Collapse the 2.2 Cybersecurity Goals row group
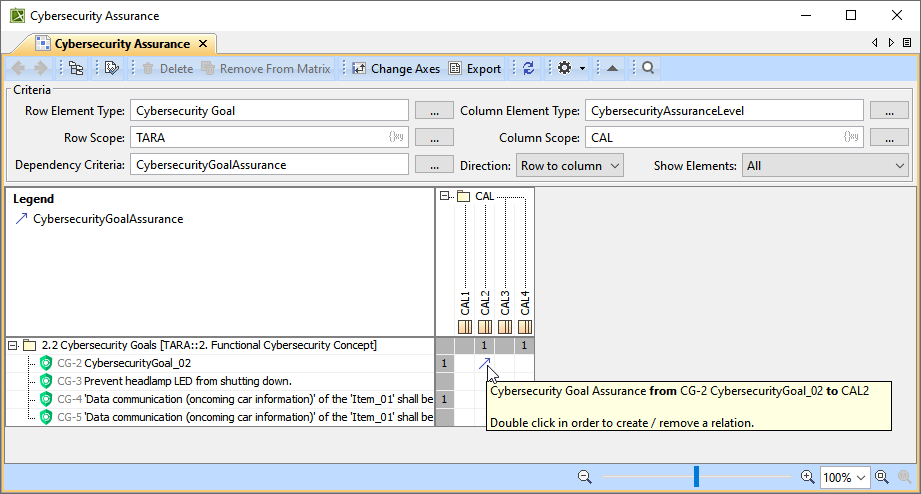 click(12, 345)
